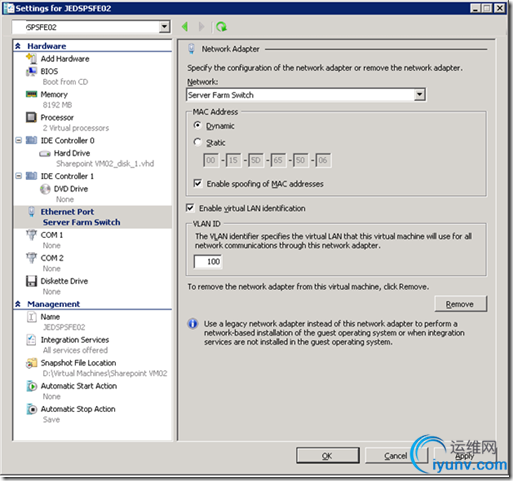Click the forward navigation arrow

click(201, 27)
